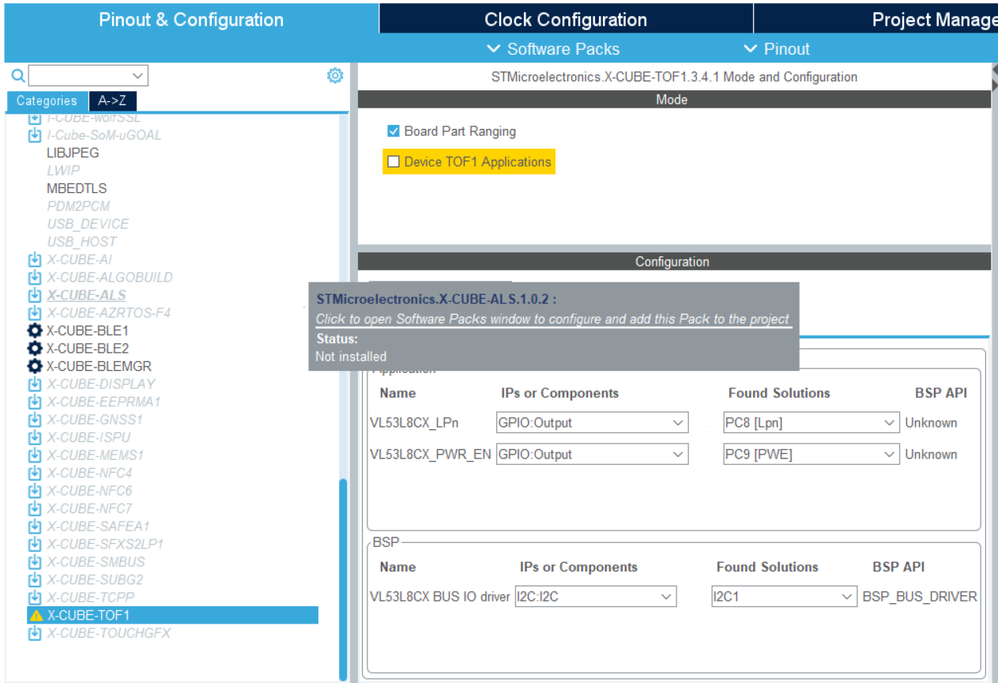Click download icon beside X-CUBE-SUBG2
This screenshot has width=998, height=683.
pos(34,581)
